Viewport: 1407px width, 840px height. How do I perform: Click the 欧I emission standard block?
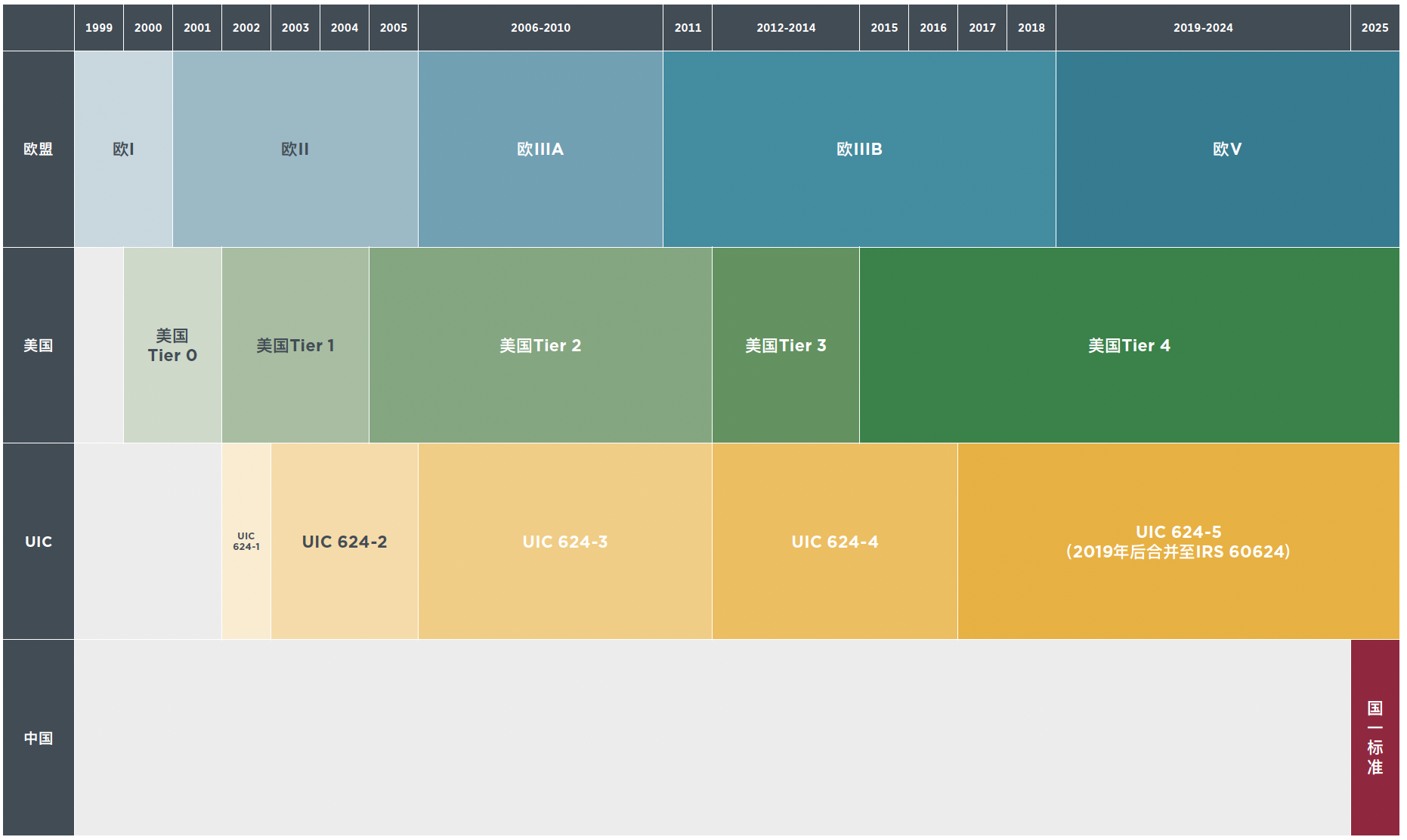pos(123,149)
